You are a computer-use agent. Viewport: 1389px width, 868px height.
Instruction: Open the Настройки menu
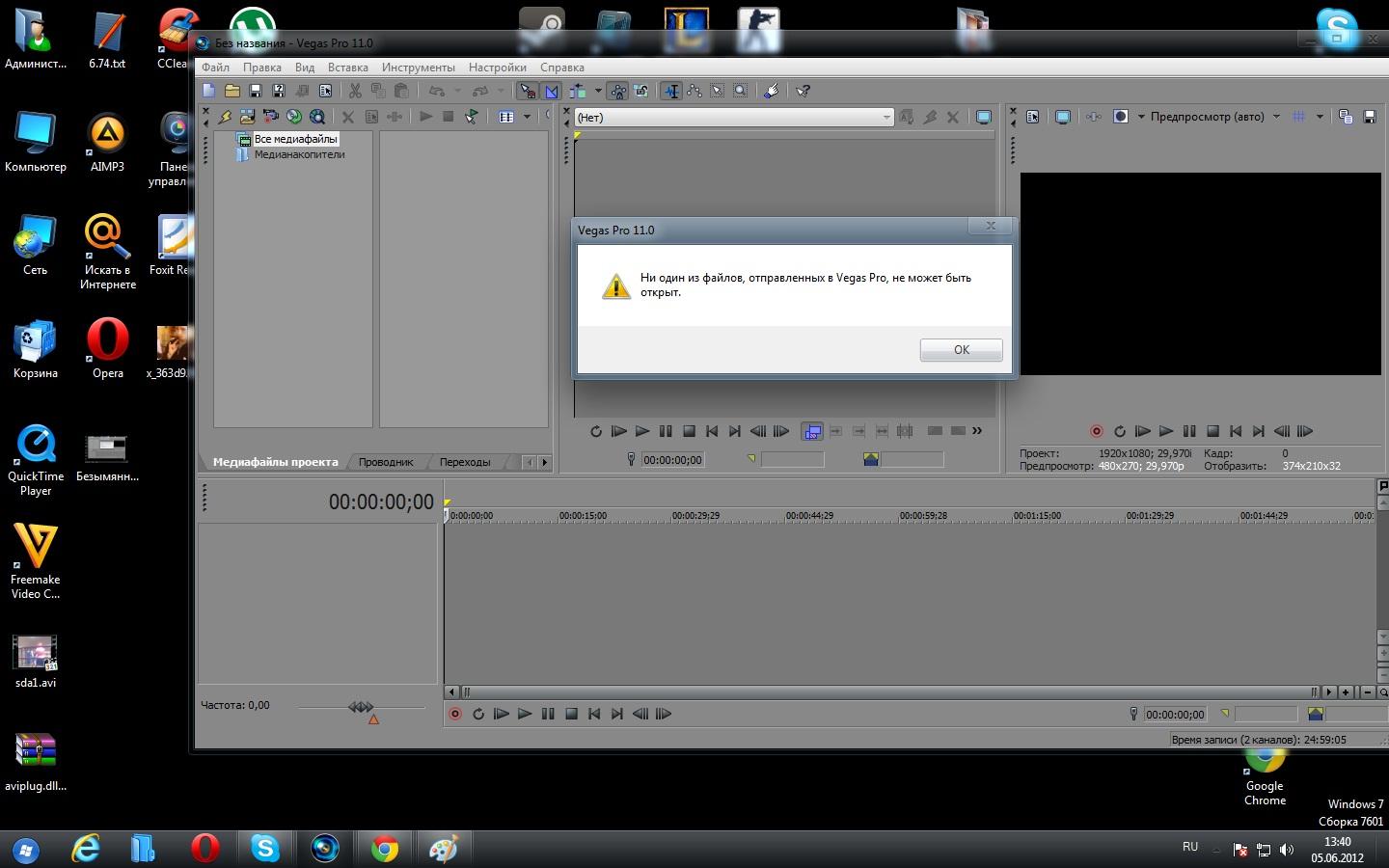(498, 68)
